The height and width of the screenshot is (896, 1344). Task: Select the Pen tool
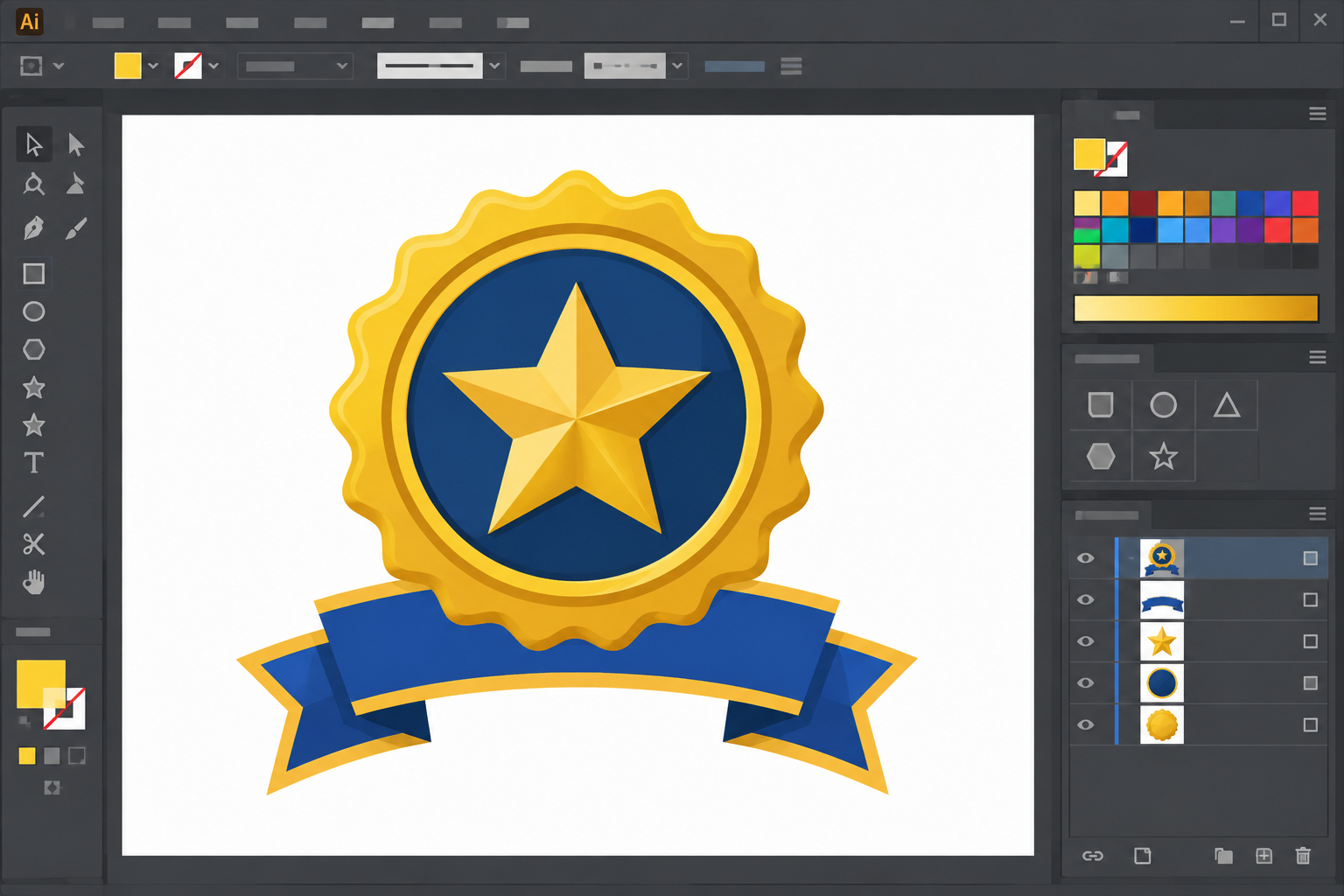coord(33,228)
